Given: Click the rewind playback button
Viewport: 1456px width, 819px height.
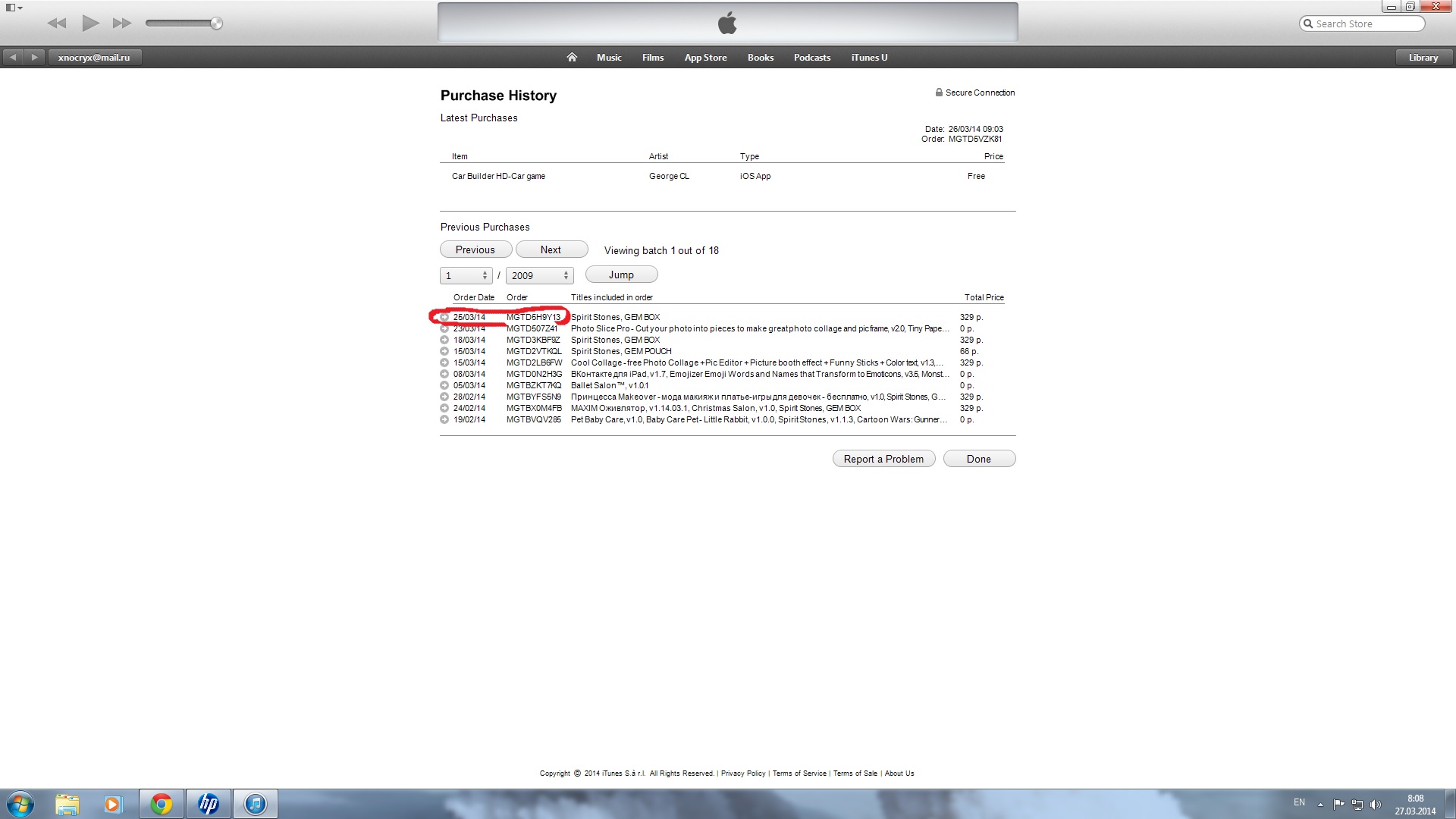Looking at the screenshot, I should point(57,24).
